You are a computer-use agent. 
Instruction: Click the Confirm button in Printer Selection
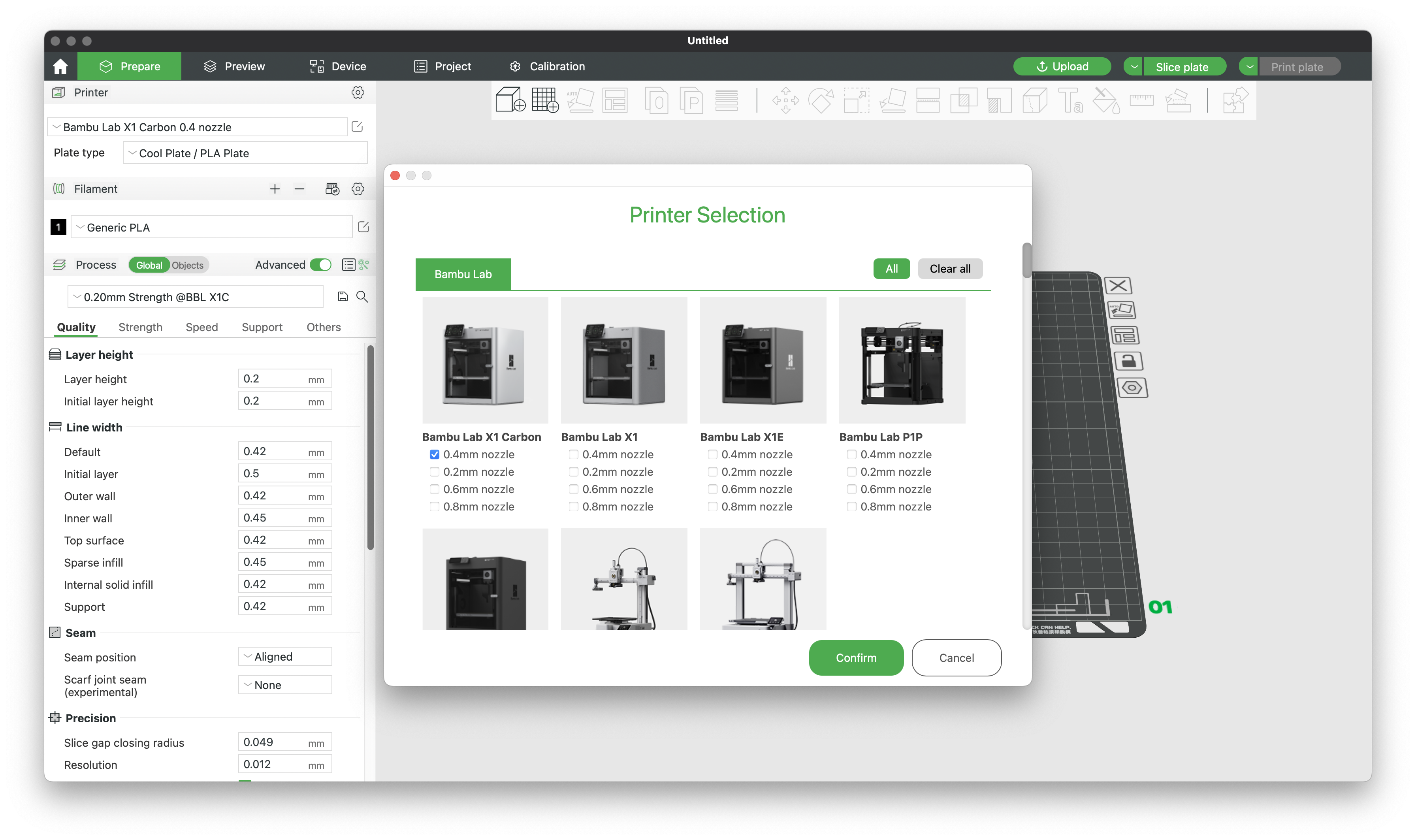pyautogui.click(x=856, y=658)
